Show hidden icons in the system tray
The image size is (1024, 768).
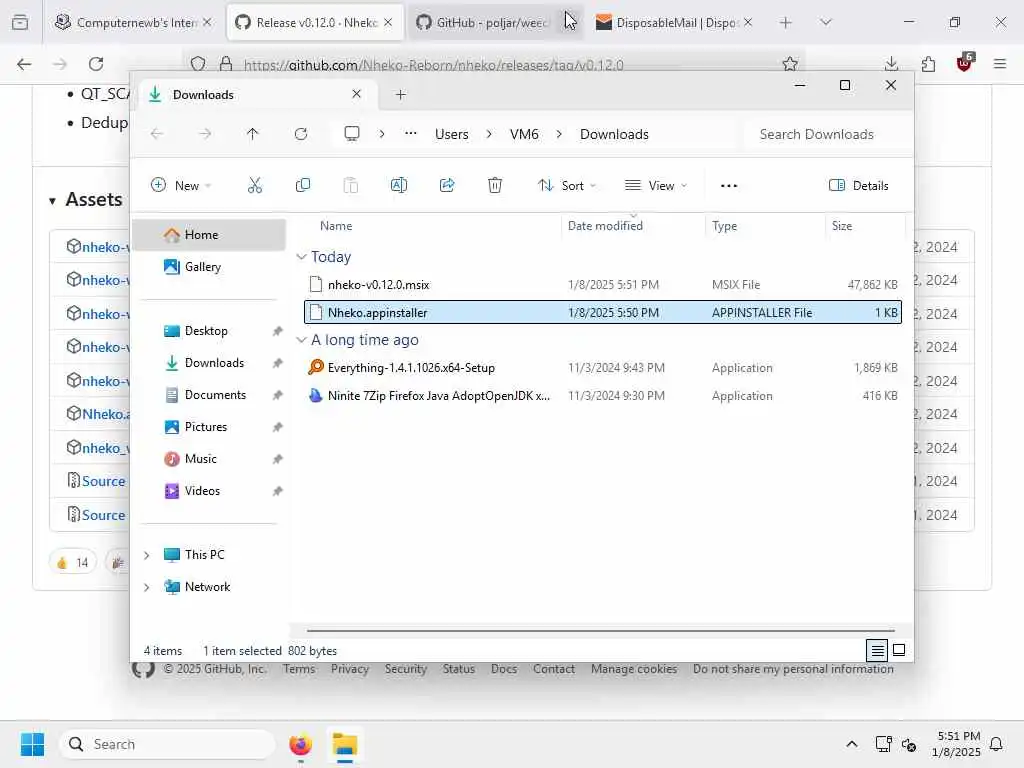pyautogui.click(x=852, y=744)
